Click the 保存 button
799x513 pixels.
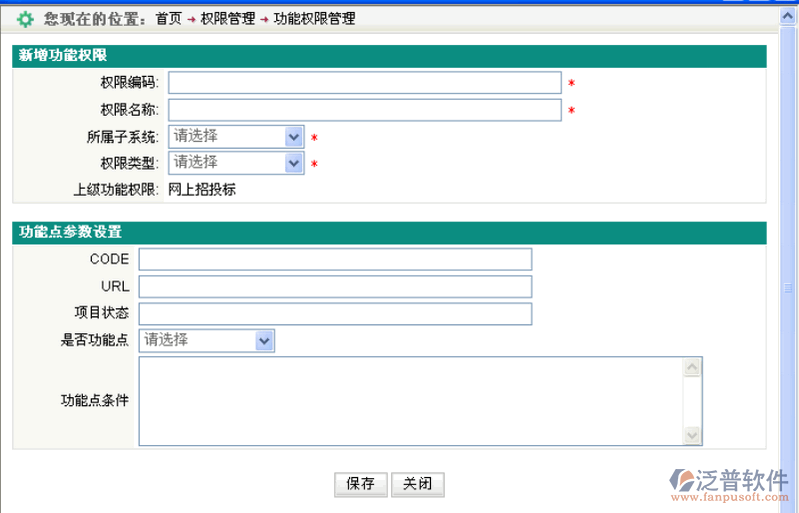(361, 484)
